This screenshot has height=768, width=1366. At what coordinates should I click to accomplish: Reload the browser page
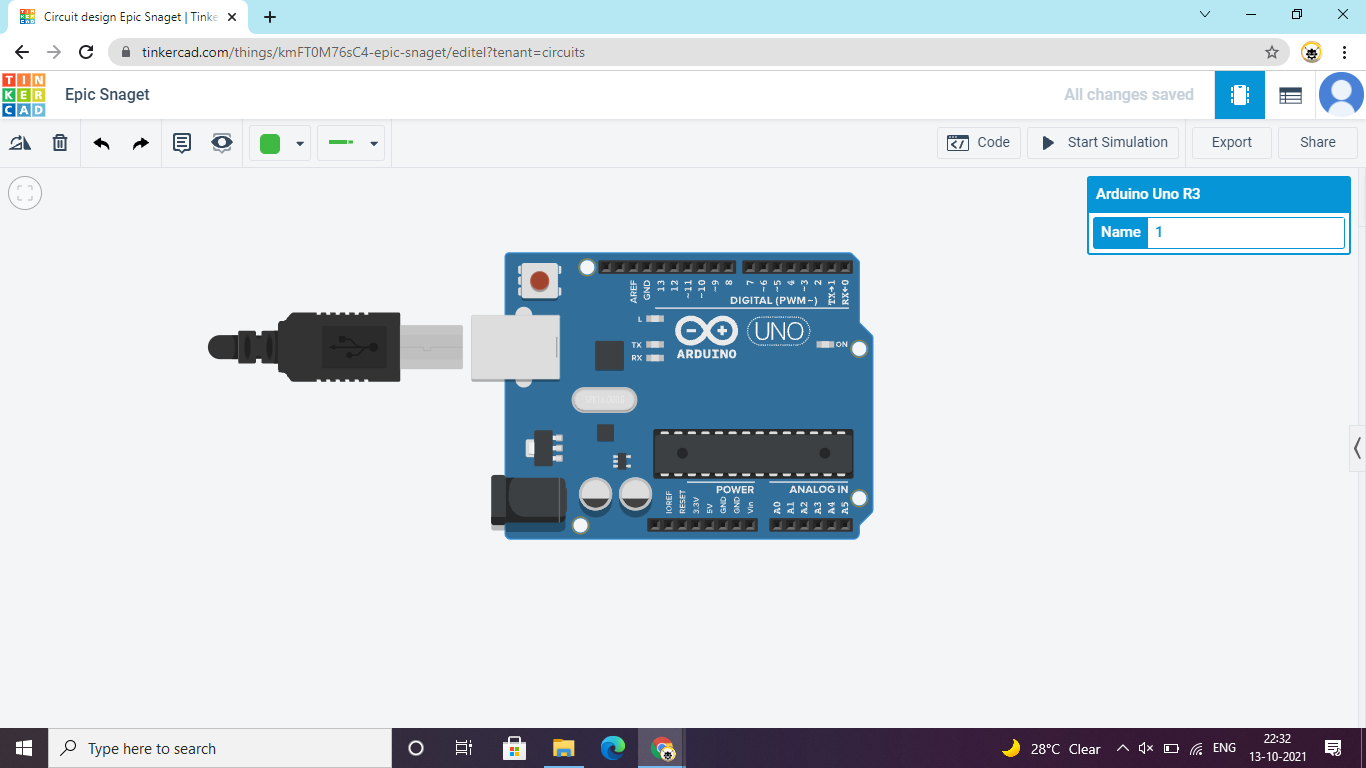86,52
